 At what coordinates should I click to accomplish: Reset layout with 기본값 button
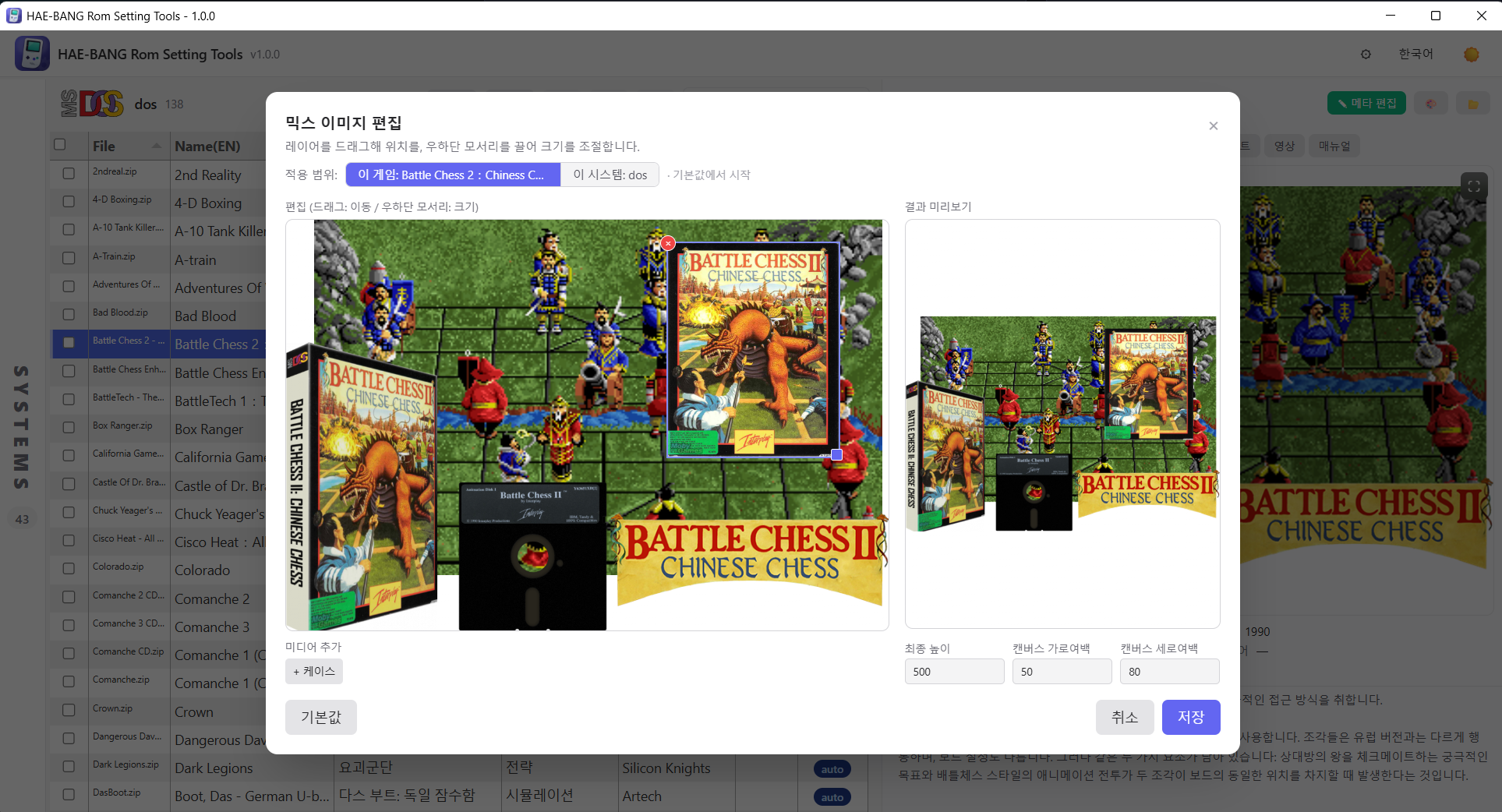(x=321, y=717)
